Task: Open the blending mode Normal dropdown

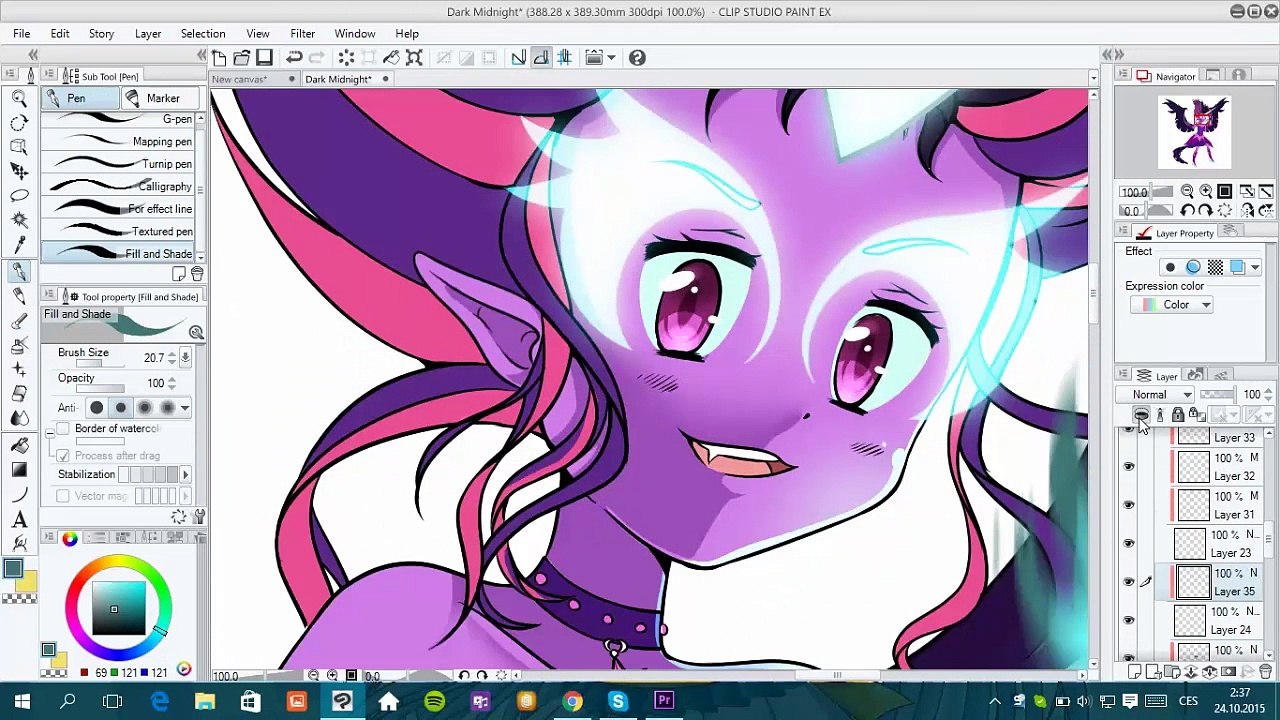Action: 1155,395
